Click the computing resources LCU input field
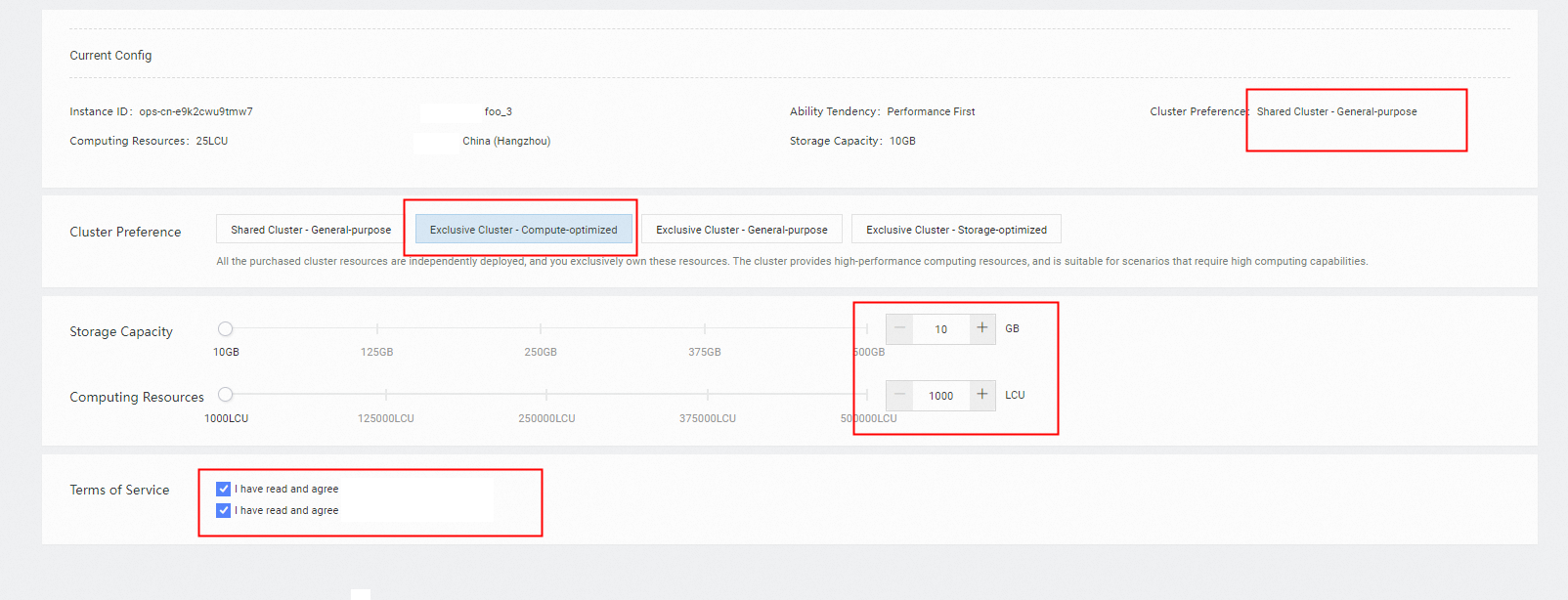This screenshot has width=1568, height=600. tap(941, 396)
